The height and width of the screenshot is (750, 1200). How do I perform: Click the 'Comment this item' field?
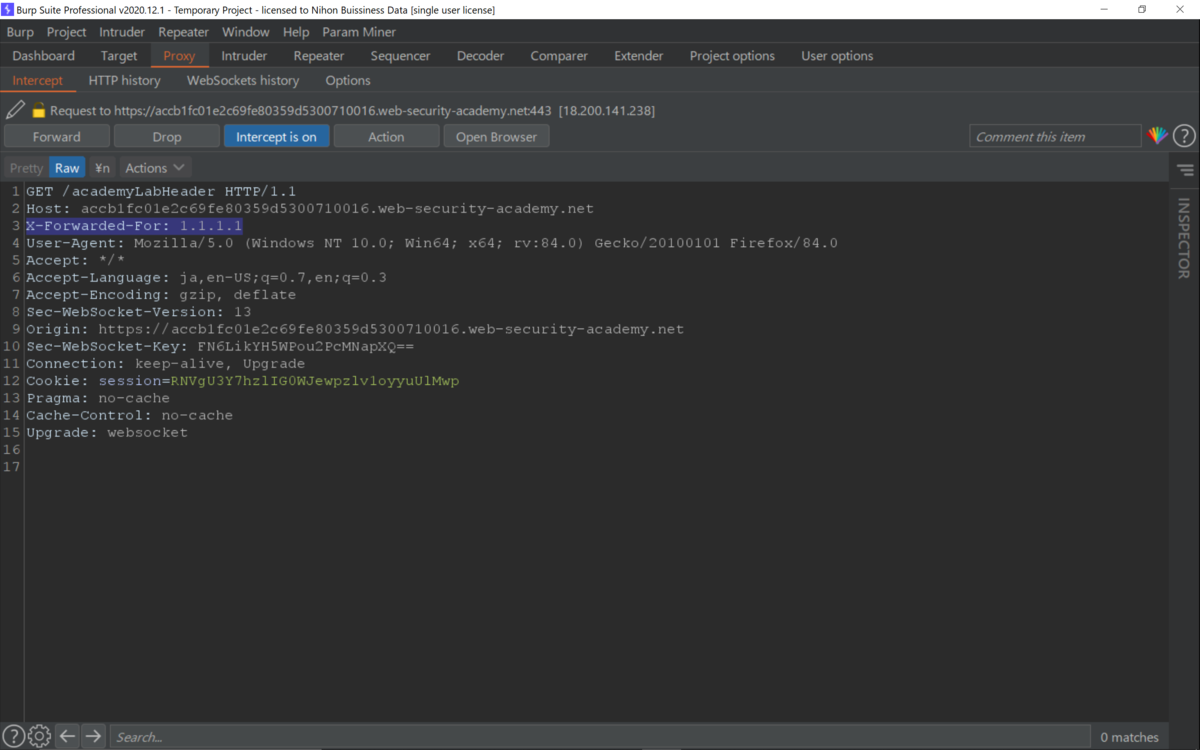tap(1055, 137)
